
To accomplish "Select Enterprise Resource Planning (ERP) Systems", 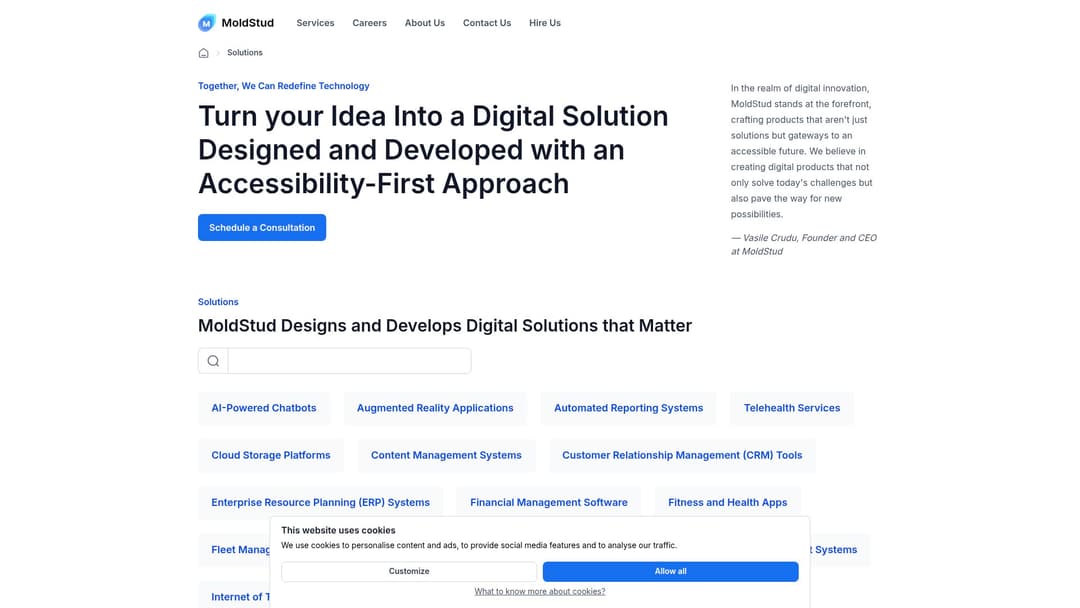I will click(320, 503).
